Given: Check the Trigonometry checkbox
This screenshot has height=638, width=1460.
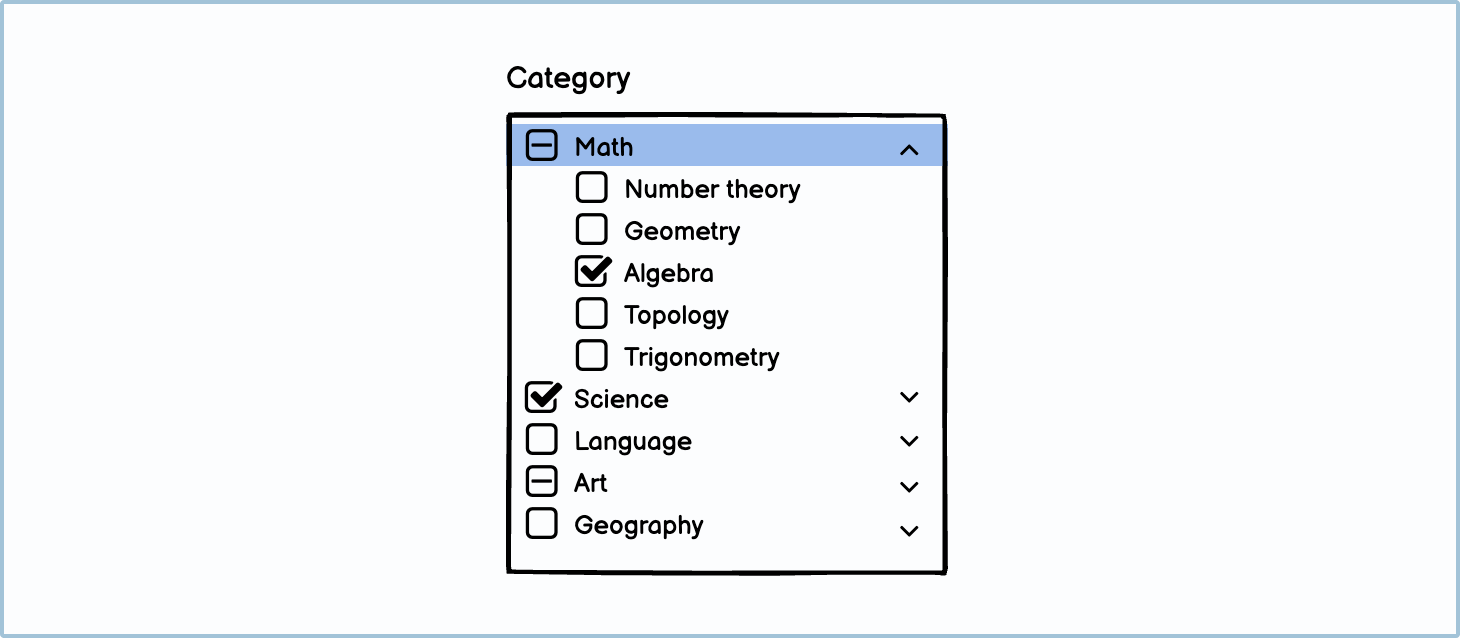Looking at the screenshot, I should pyautogui.click(x=591, y=355).
